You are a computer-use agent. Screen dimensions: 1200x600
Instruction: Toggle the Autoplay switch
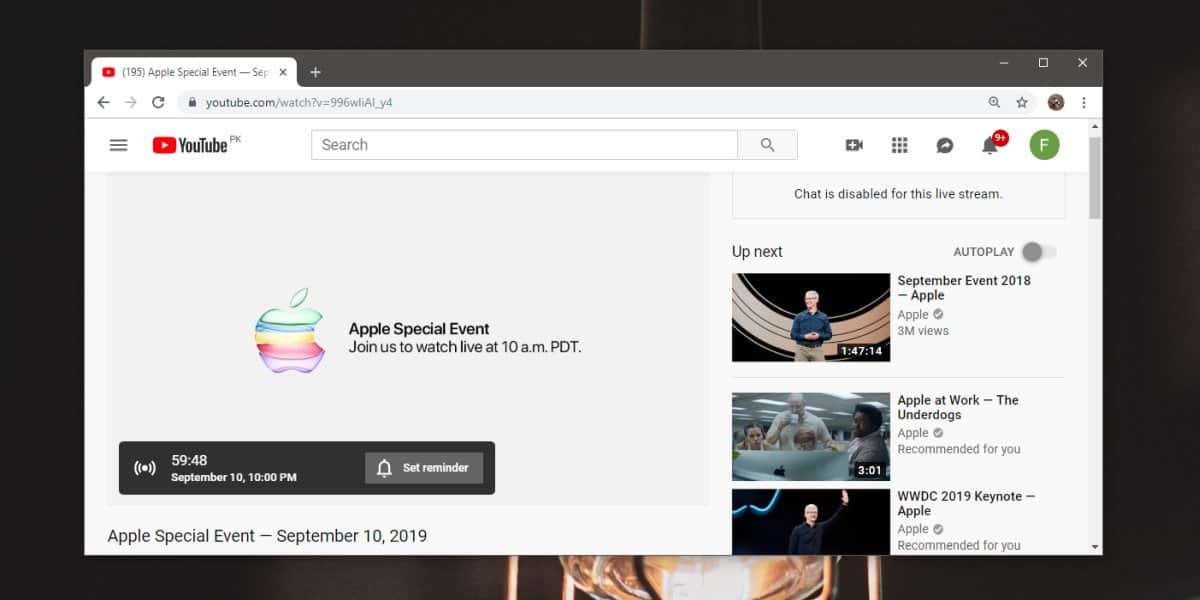[1038, 252]
